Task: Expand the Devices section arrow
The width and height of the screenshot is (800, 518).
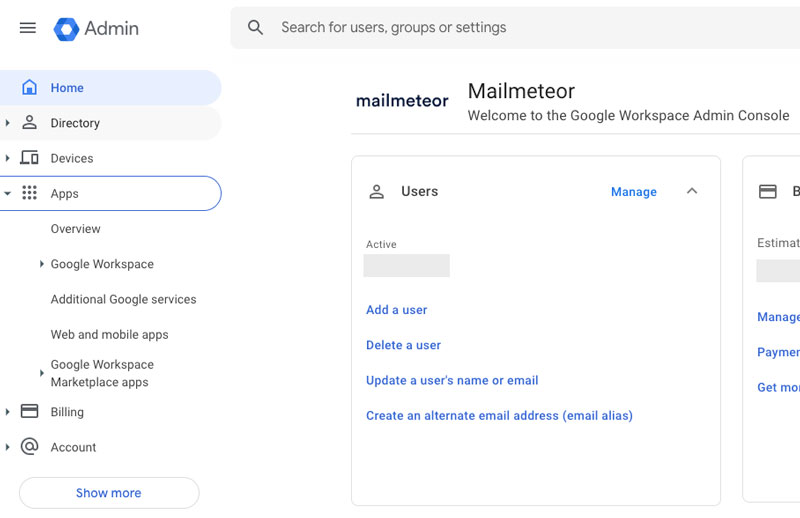Action: click(7, 158)
